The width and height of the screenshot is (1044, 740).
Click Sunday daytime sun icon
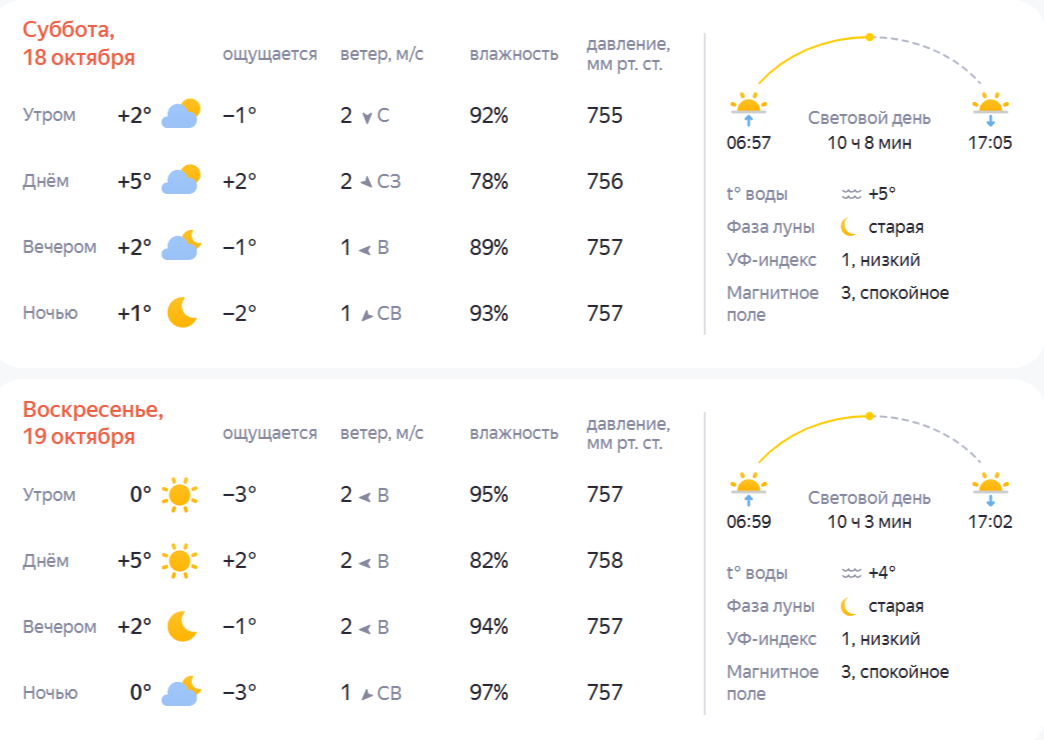(180, 560)
